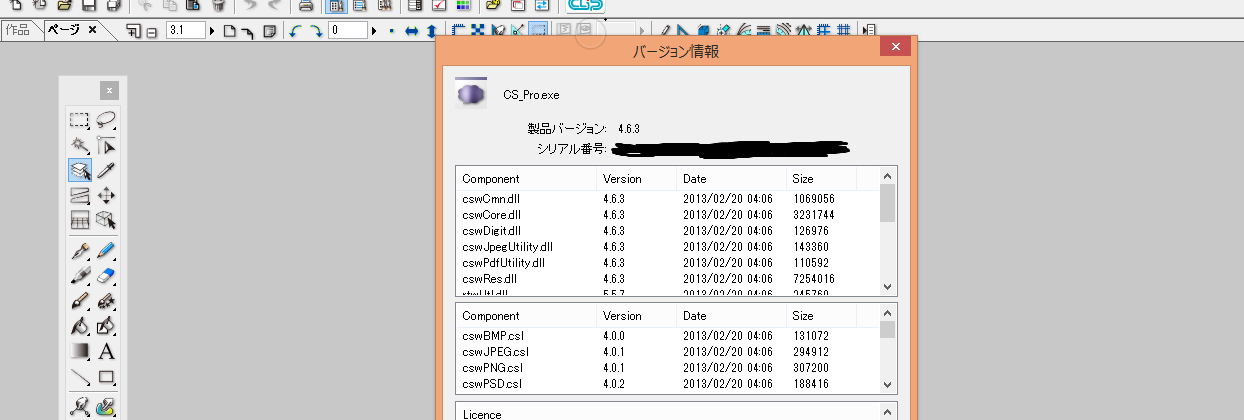Click the zoom percentage field showing 3.1
The width and height of the screenshot is (1244, 420).
(185, 31)
